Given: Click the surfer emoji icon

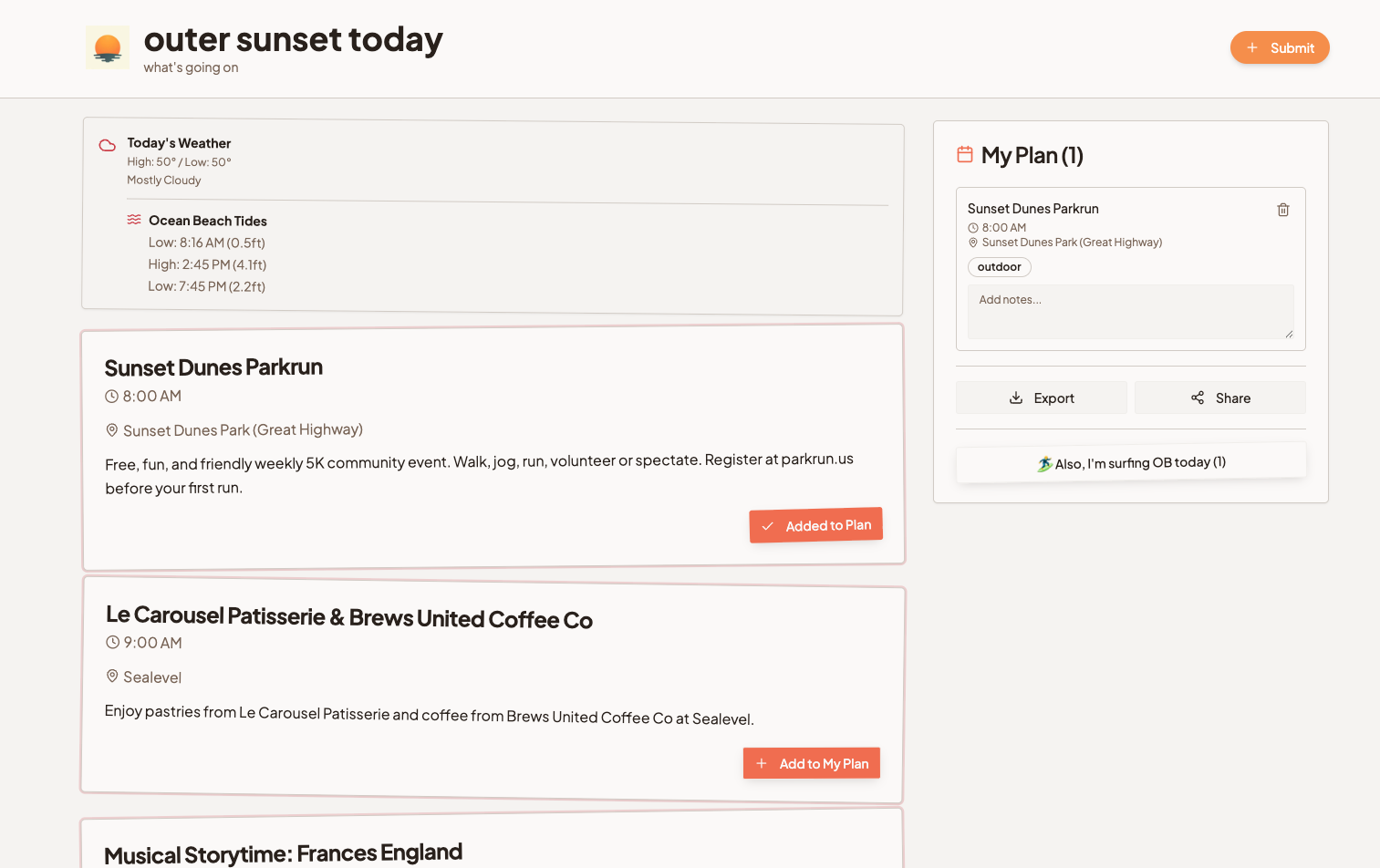Looking at the screenshot, I should [x=1044, y=464].
